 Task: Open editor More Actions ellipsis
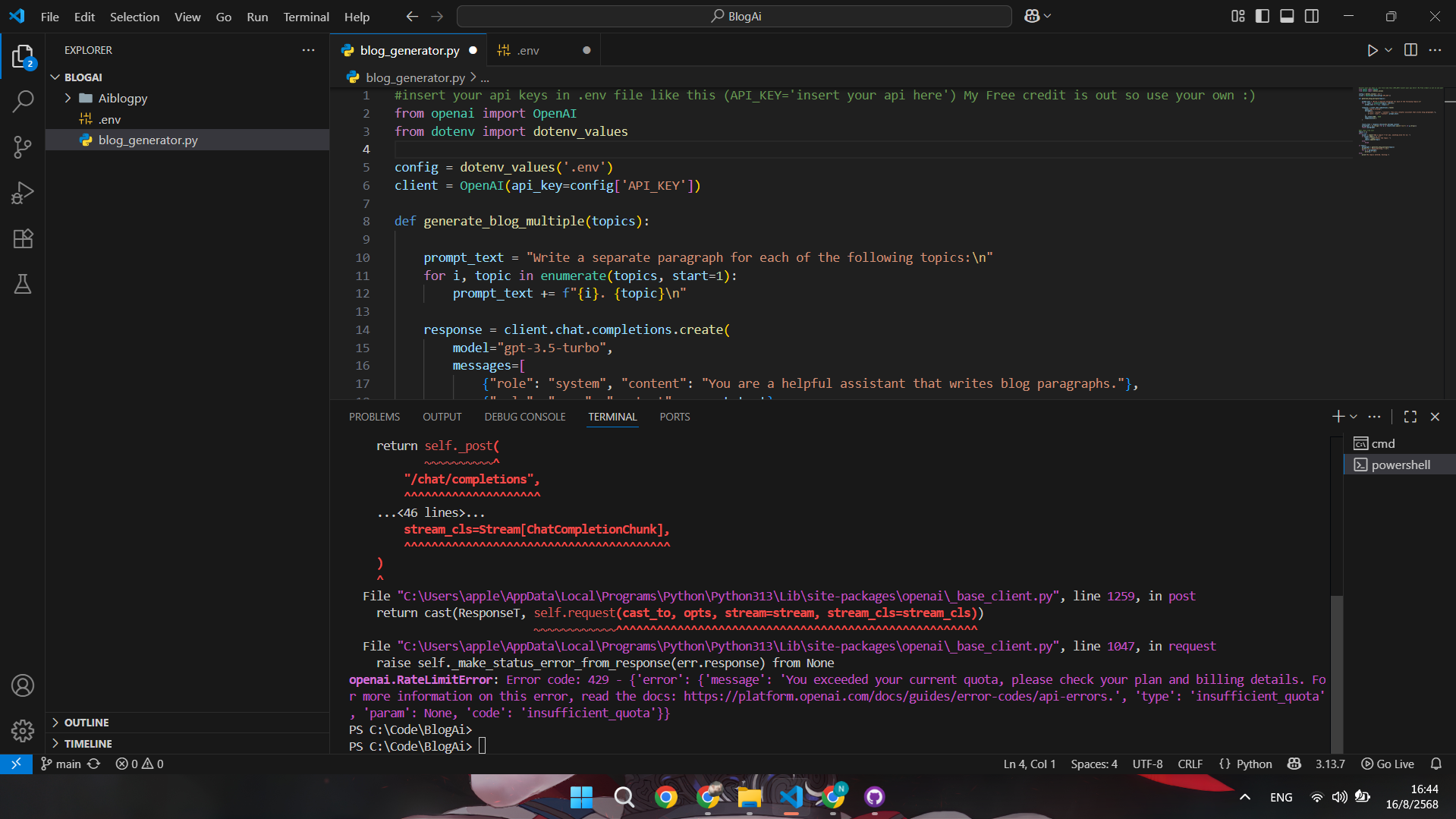pos(1435,50)
